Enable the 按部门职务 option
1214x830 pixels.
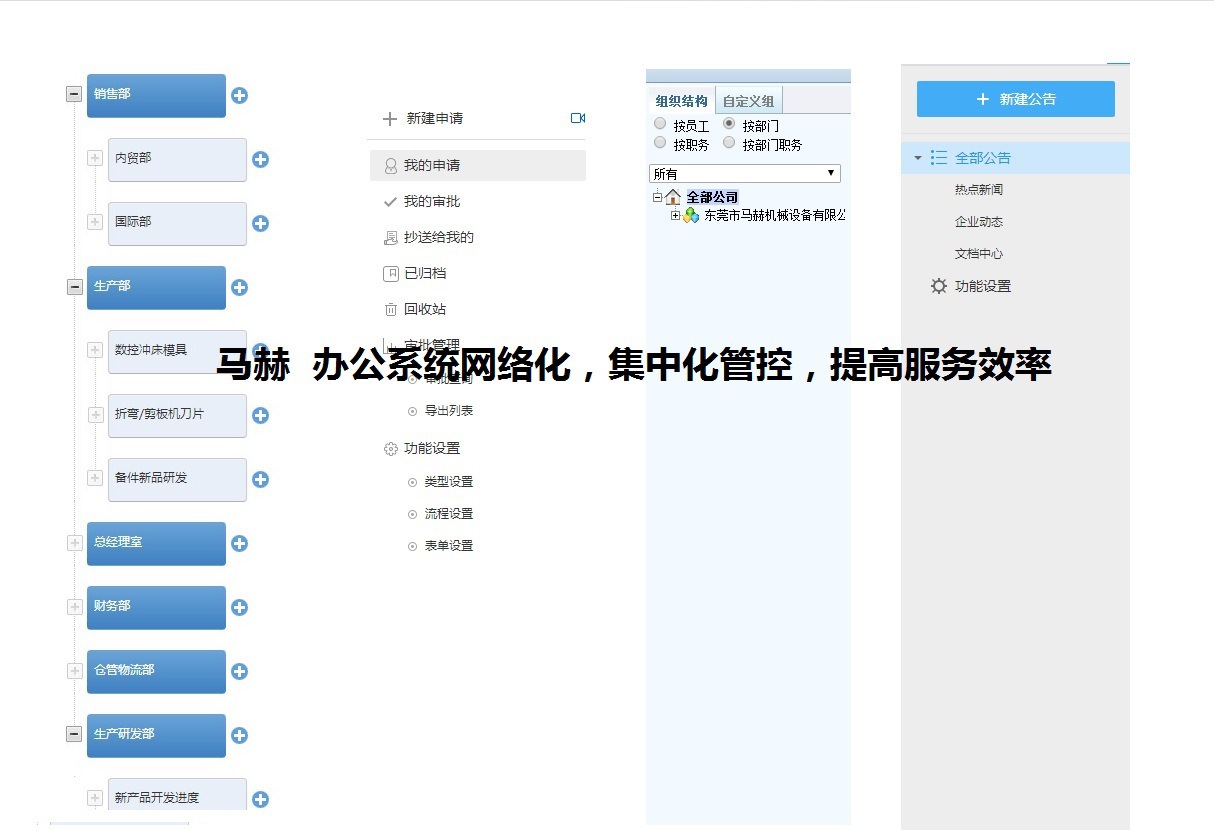point(729,142)
